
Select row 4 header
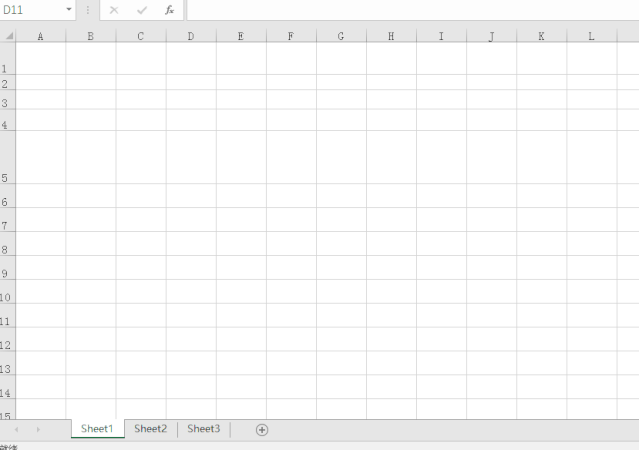click(8, 120)
